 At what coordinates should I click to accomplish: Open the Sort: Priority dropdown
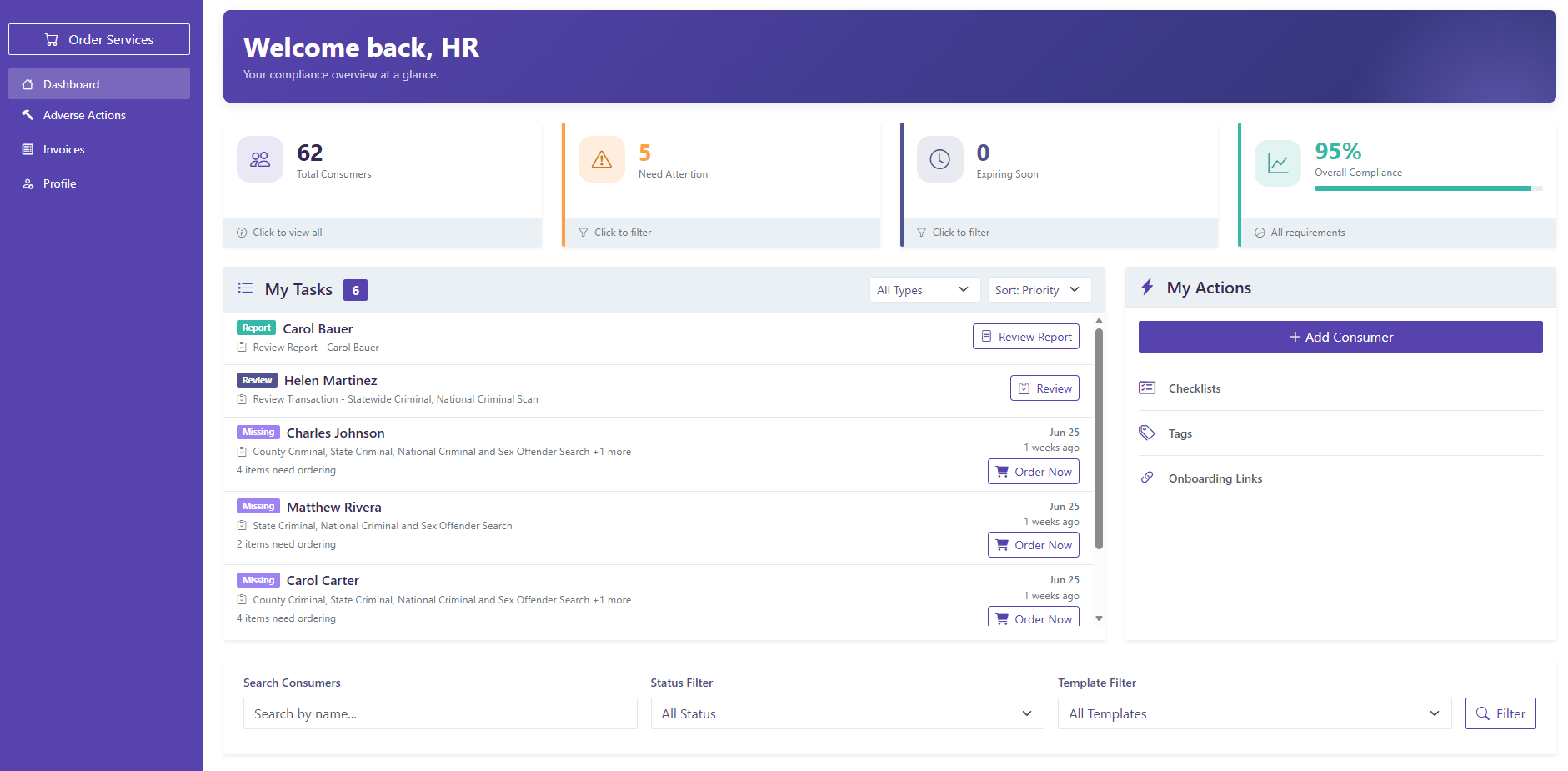pyautogui.click(x=1039, y=290)
